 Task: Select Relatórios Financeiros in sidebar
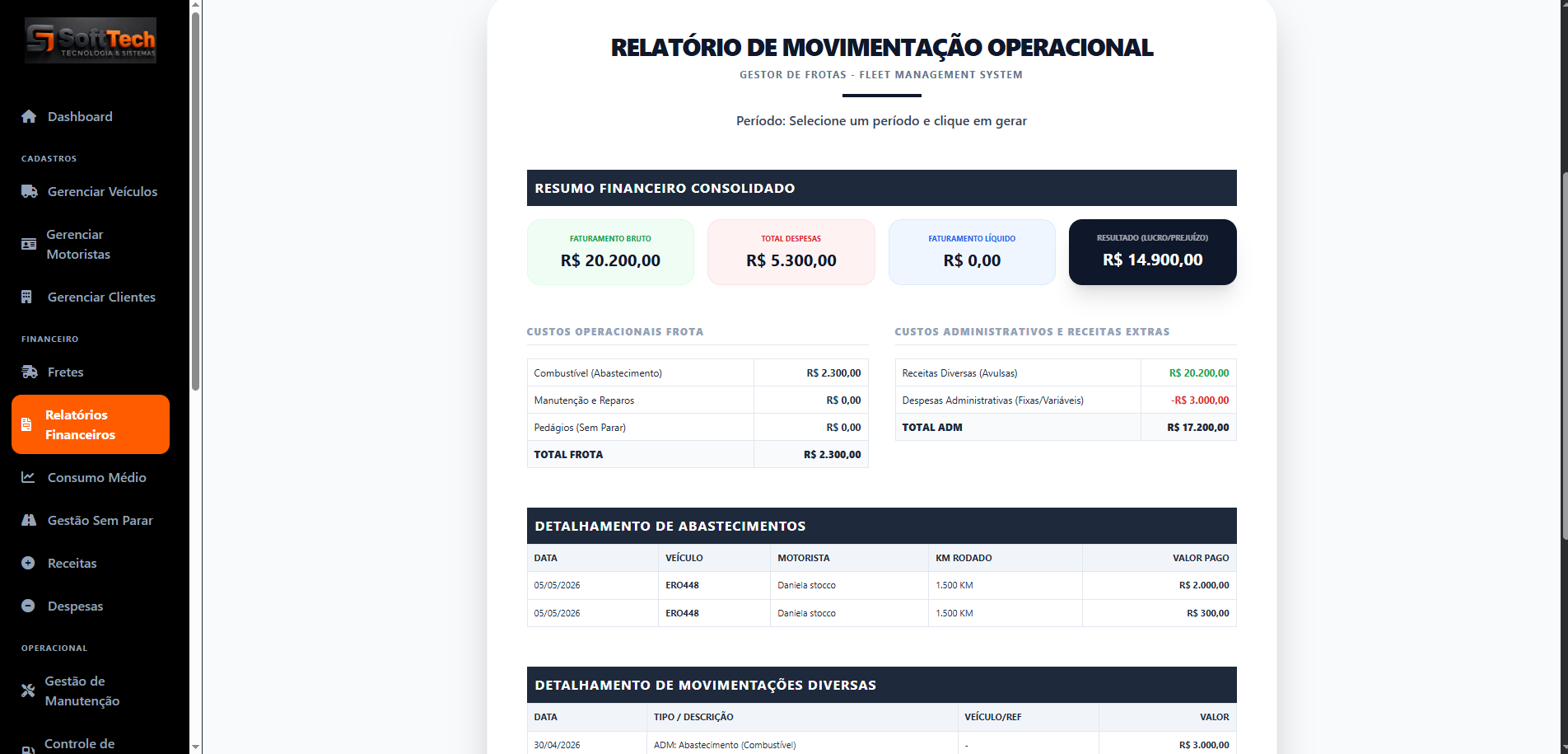91,424
